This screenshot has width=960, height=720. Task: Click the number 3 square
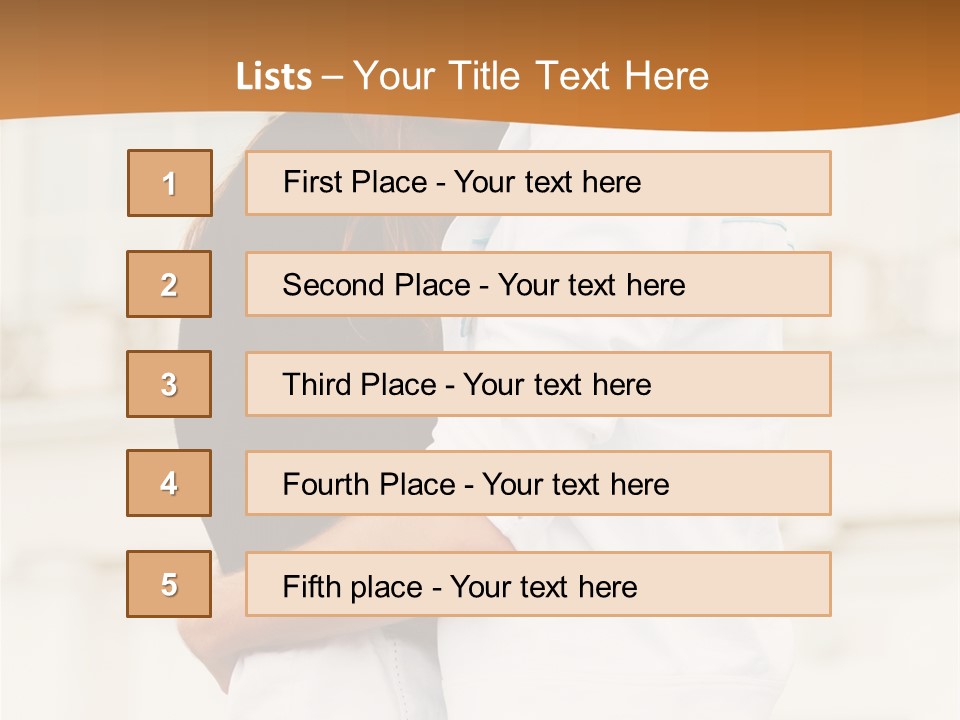(169, 384)
